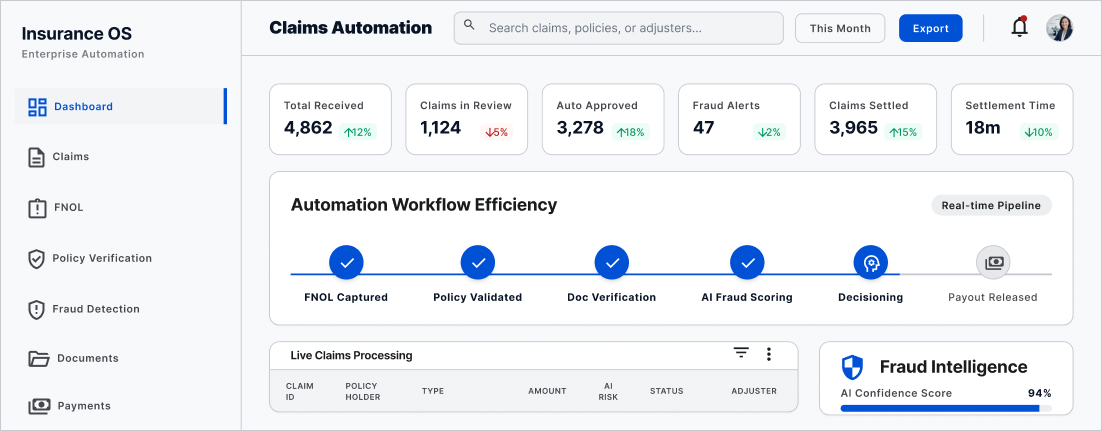Screen dimensions: 1102x431
Task: Click the Claims document icon
Action: point(35,157)
